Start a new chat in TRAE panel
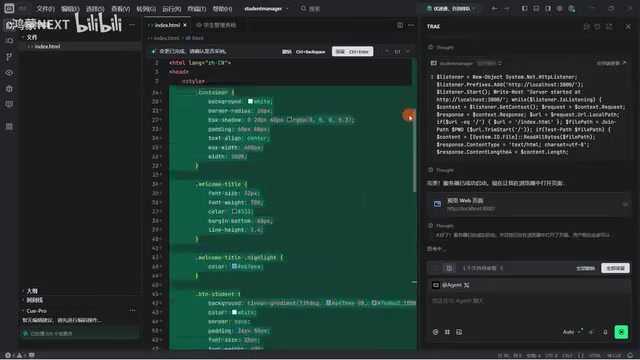Image resolution: width=640 pixels, height=360 pixels. [x=587, y=27]
